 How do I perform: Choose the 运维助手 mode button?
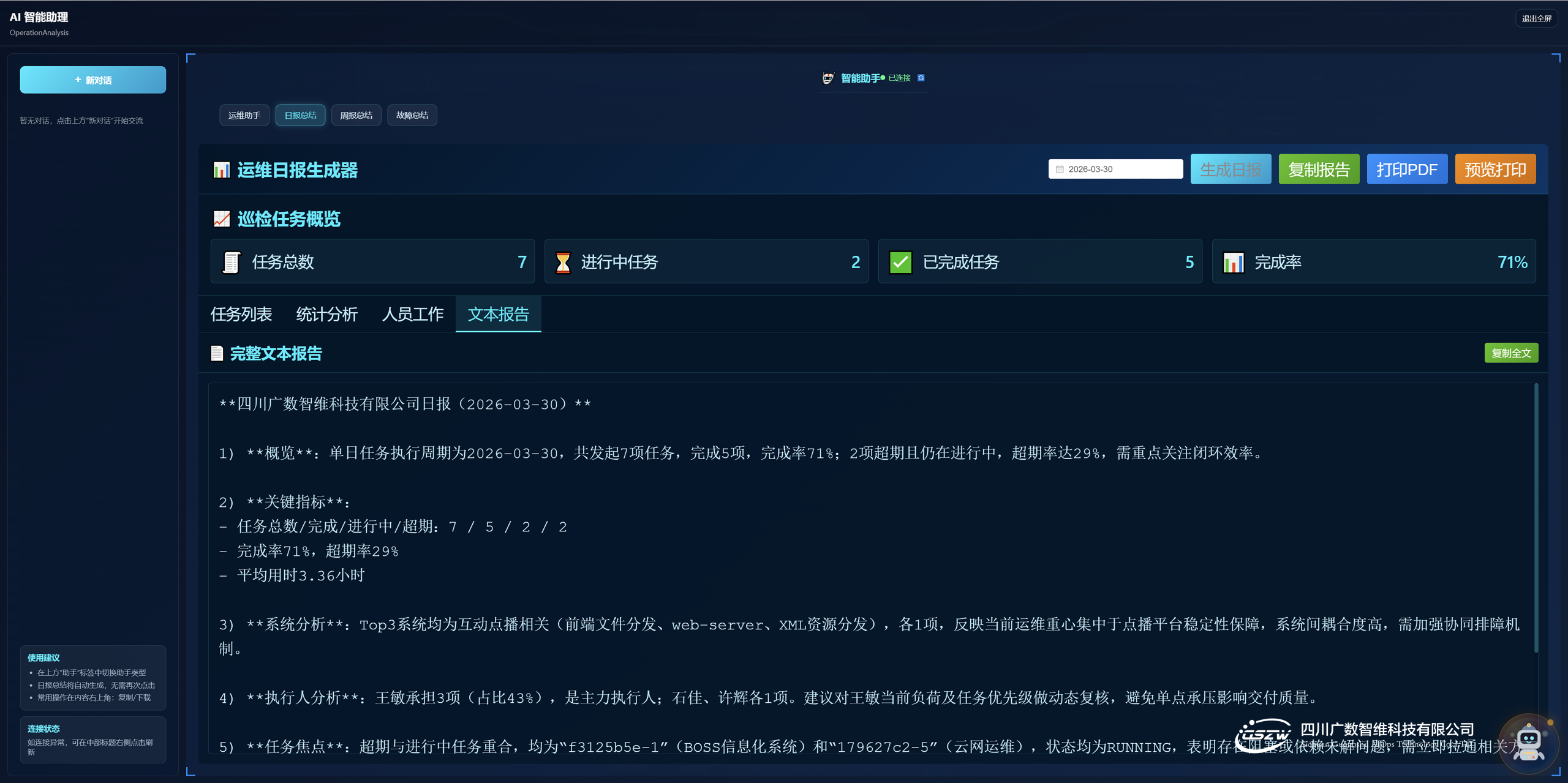click(244, 115)
